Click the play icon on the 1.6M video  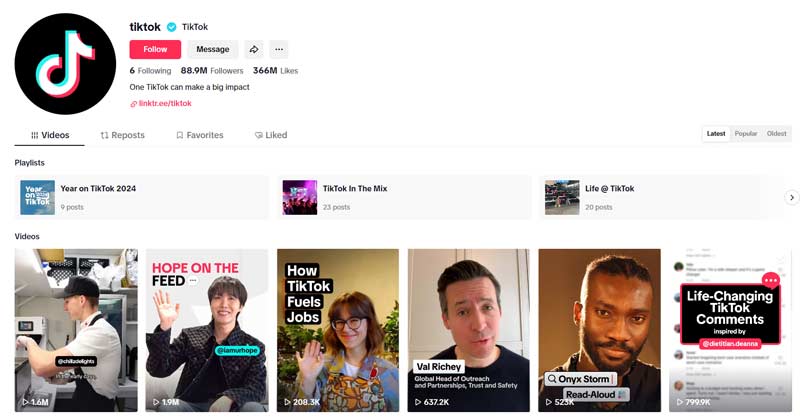(25, 402)
